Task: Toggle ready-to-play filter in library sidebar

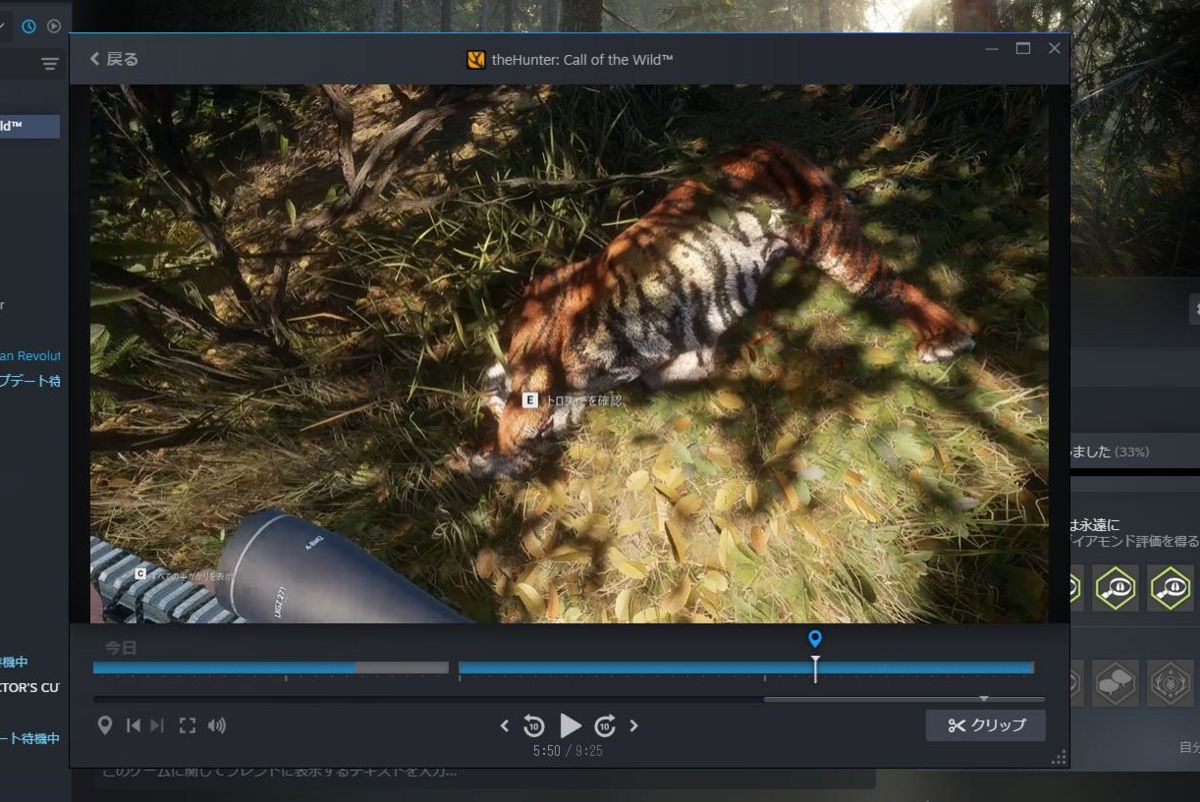Action: point(54,26)
